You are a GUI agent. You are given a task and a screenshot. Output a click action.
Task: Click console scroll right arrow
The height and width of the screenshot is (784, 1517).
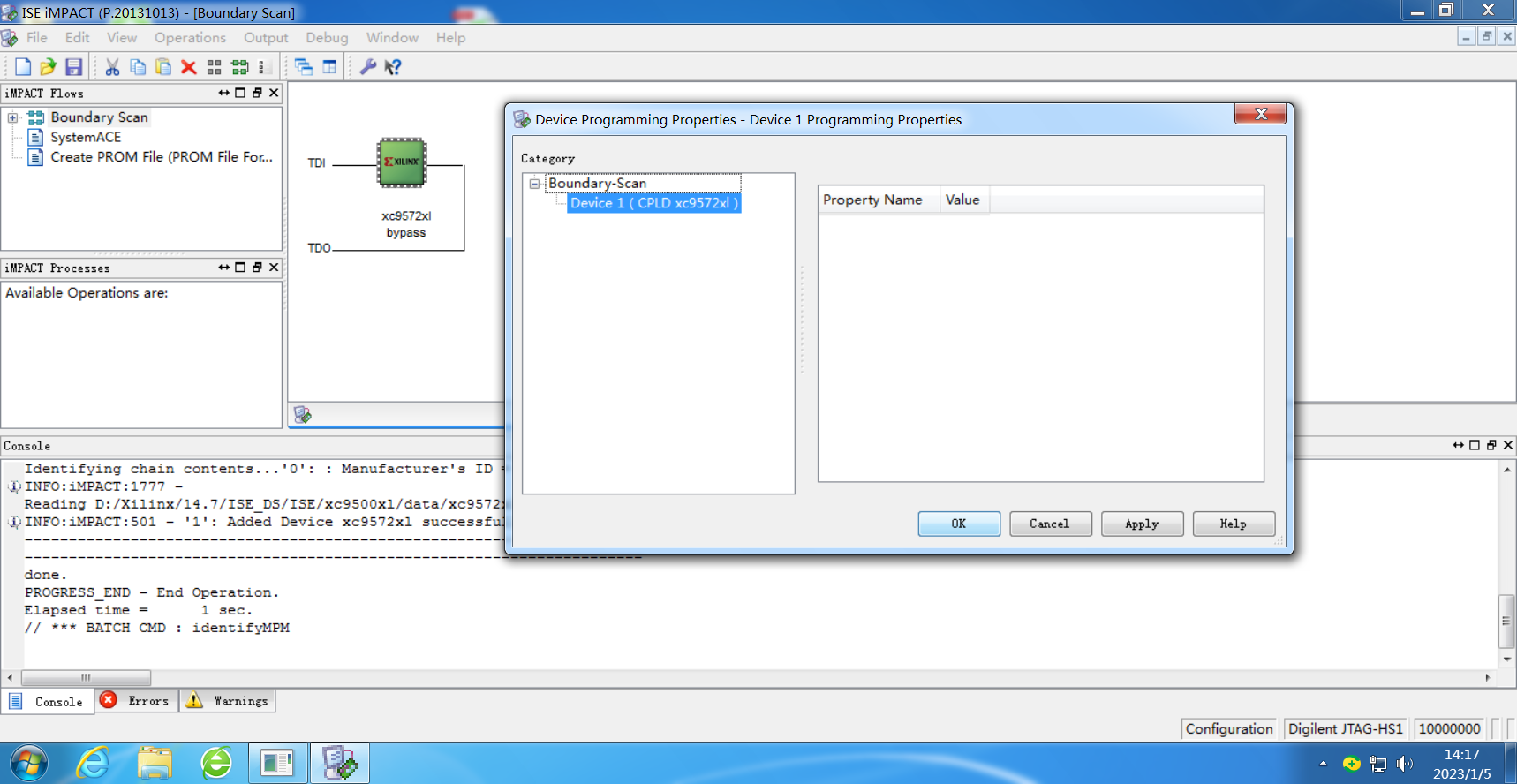point(1488,678)
